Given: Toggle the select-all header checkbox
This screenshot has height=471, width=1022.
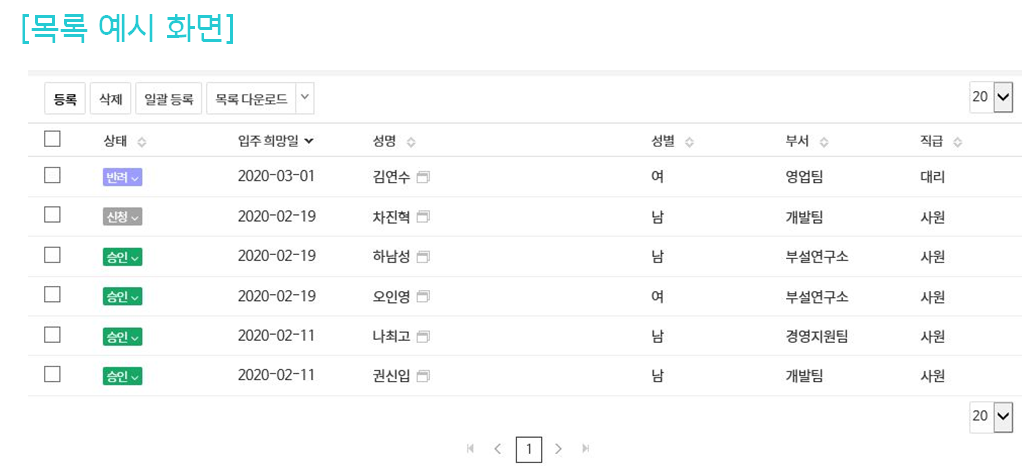Looking at the screenshot, I should point(53,140).
